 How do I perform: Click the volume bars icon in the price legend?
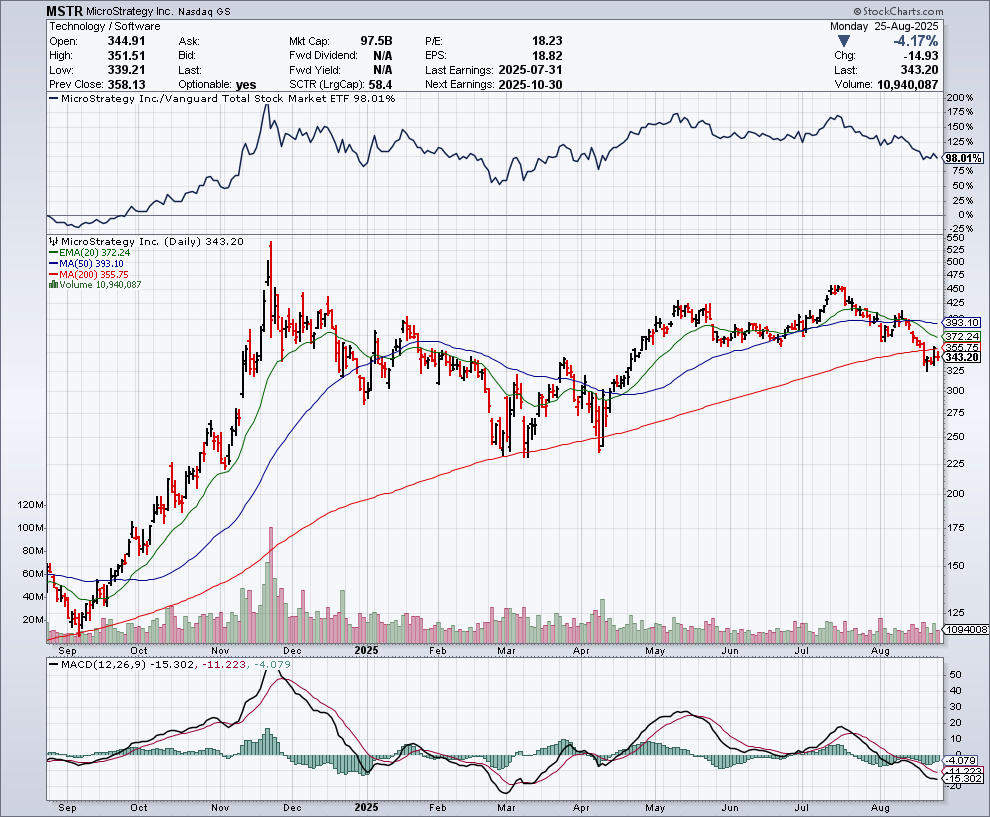tap(54, 285)
